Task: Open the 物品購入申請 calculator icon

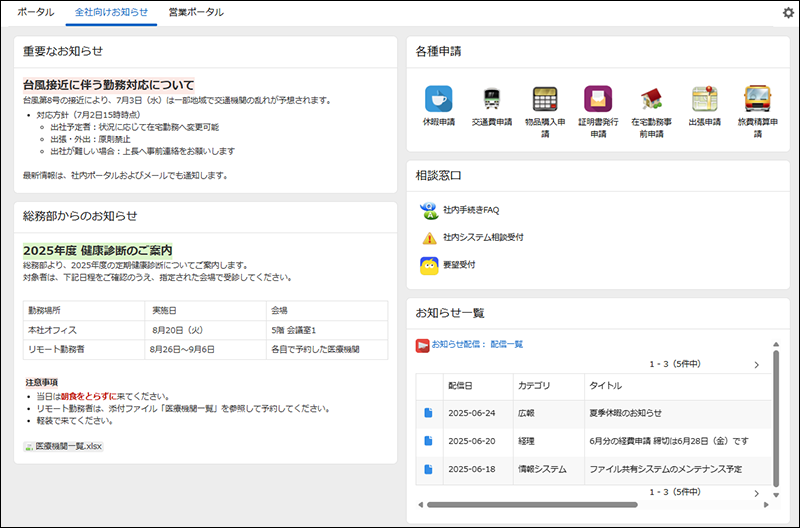Action: [545, 98]
